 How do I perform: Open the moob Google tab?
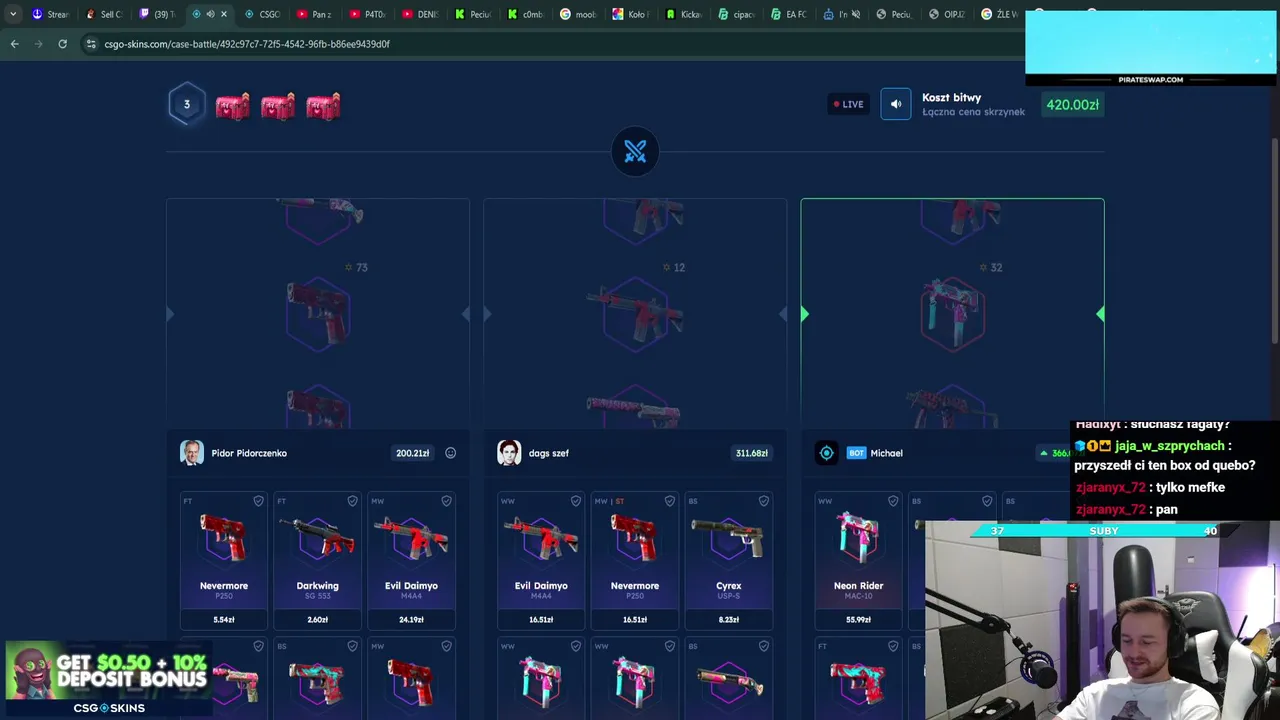578,14
